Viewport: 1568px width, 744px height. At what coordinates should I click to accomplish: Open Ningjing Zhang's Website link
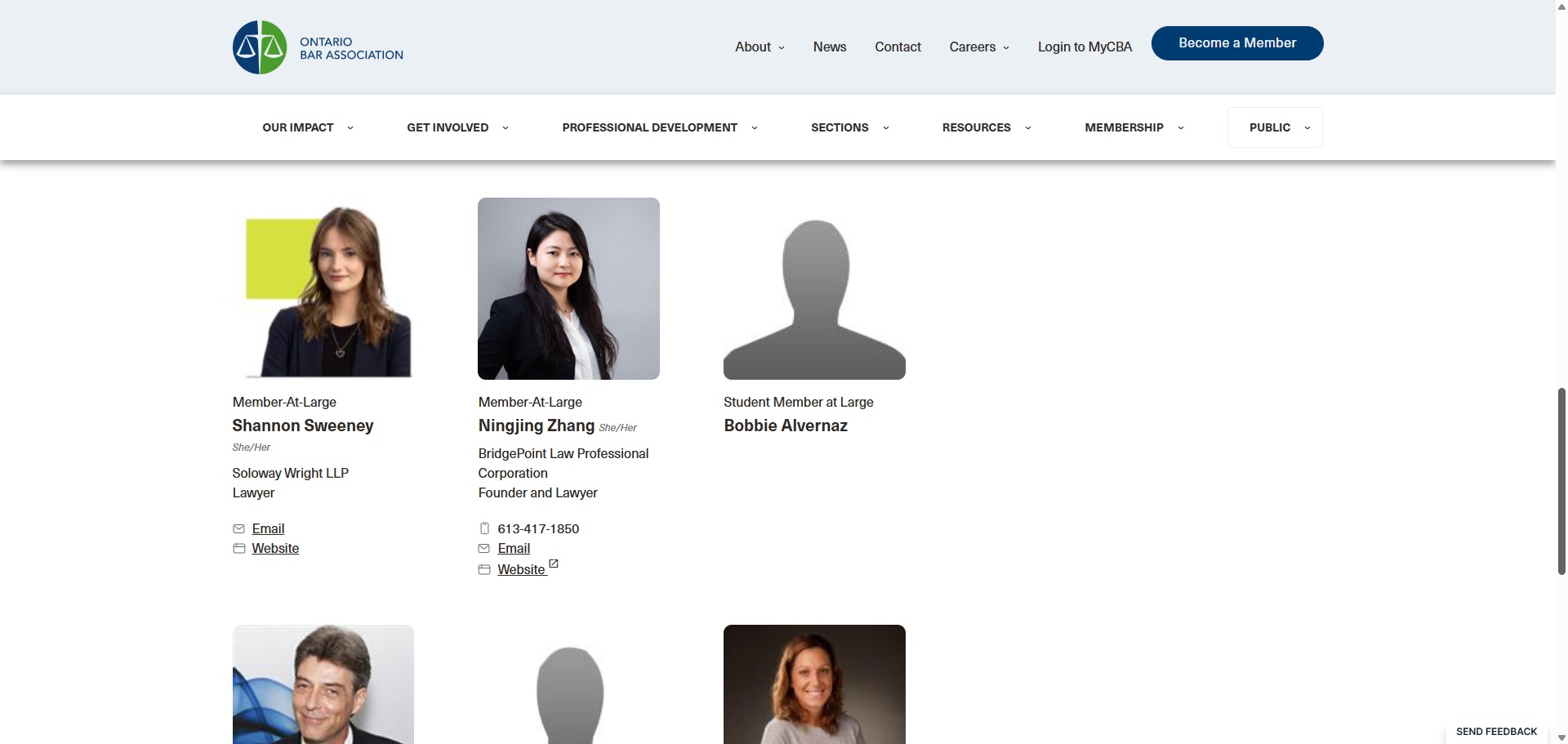point(521,570)
